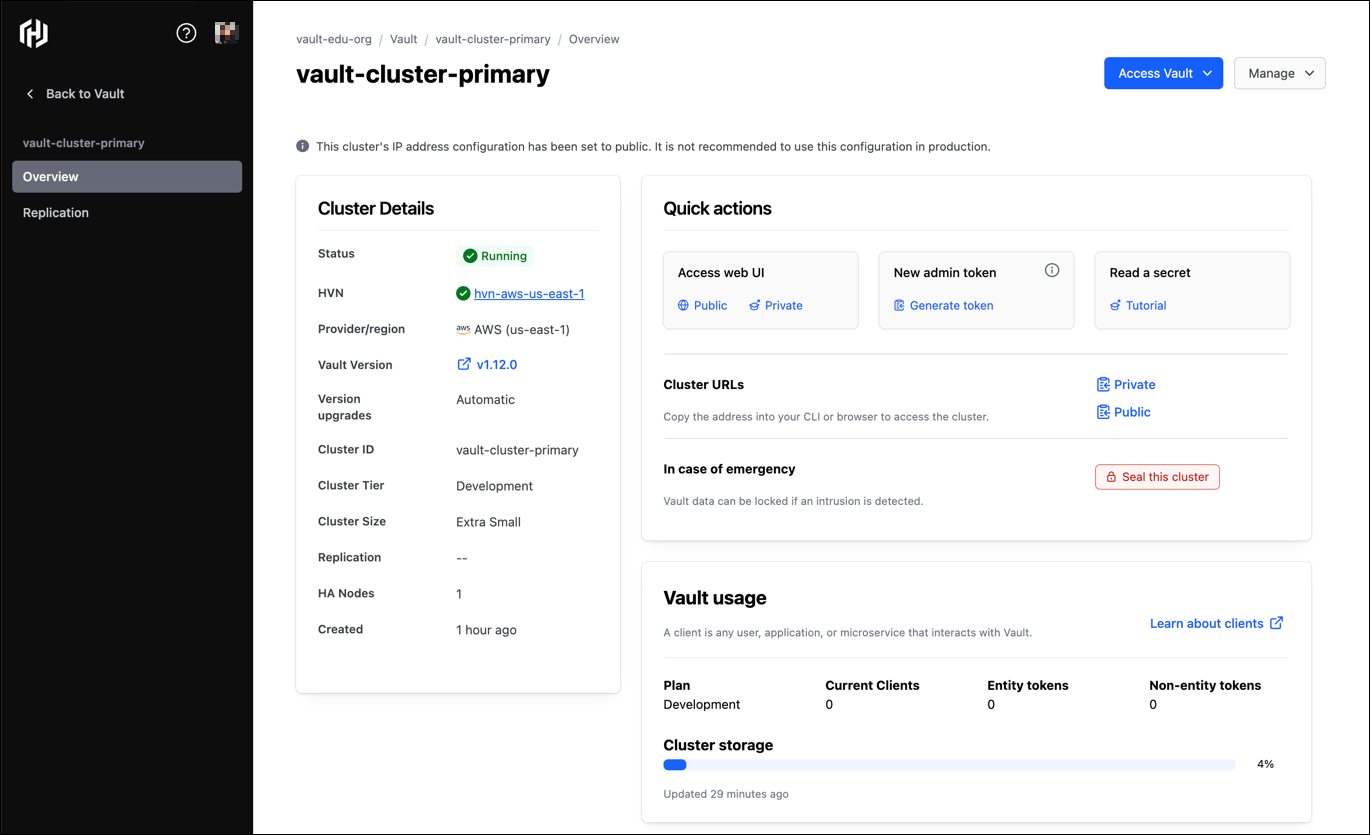
Task: Select Overview in the sidebar
Action: [x=127, y=177]
